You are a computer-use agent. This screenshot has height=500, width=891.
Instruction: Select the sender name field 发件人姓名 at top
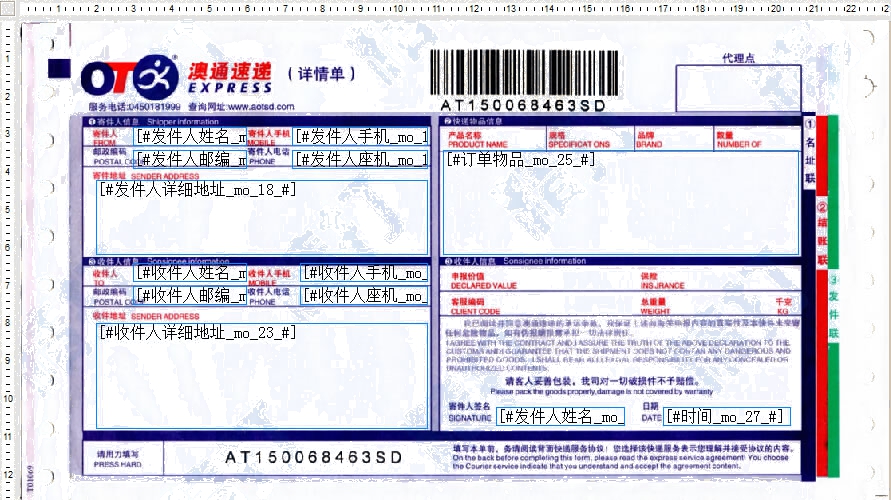(190, 136)
